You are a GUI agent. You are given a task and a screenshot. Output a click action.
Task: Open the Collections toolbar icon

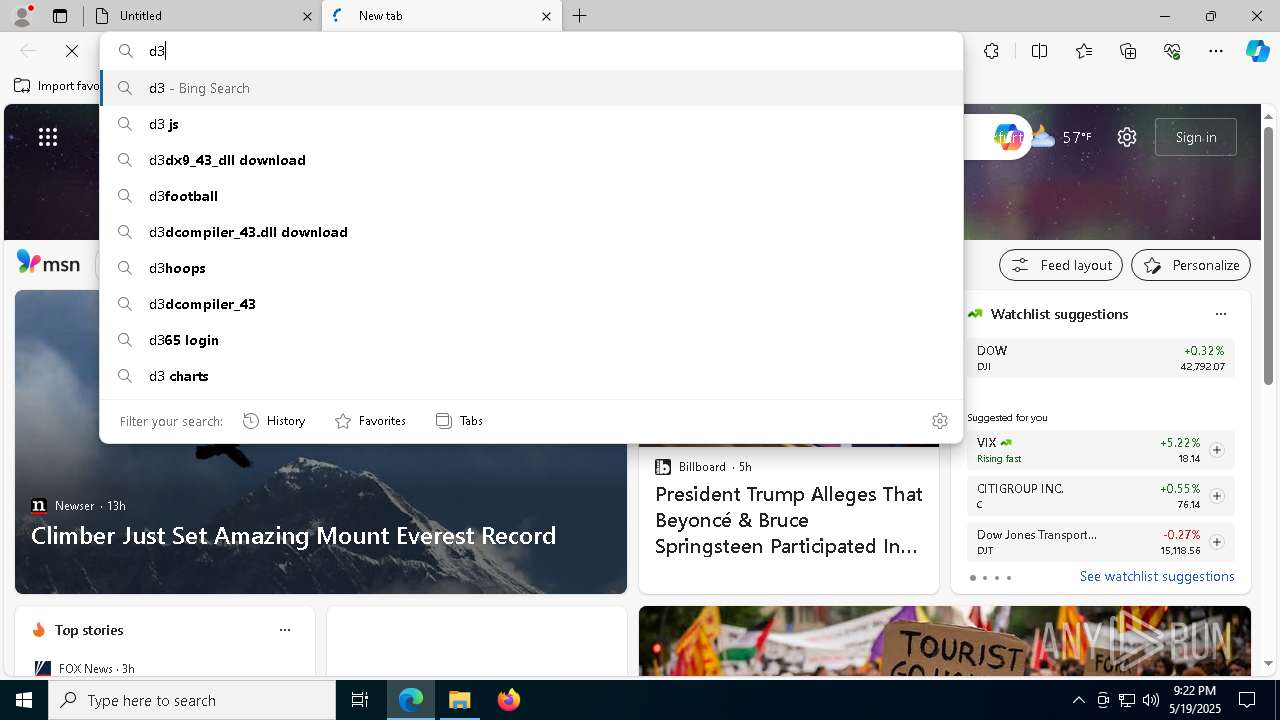click(x=1128, y=51)
